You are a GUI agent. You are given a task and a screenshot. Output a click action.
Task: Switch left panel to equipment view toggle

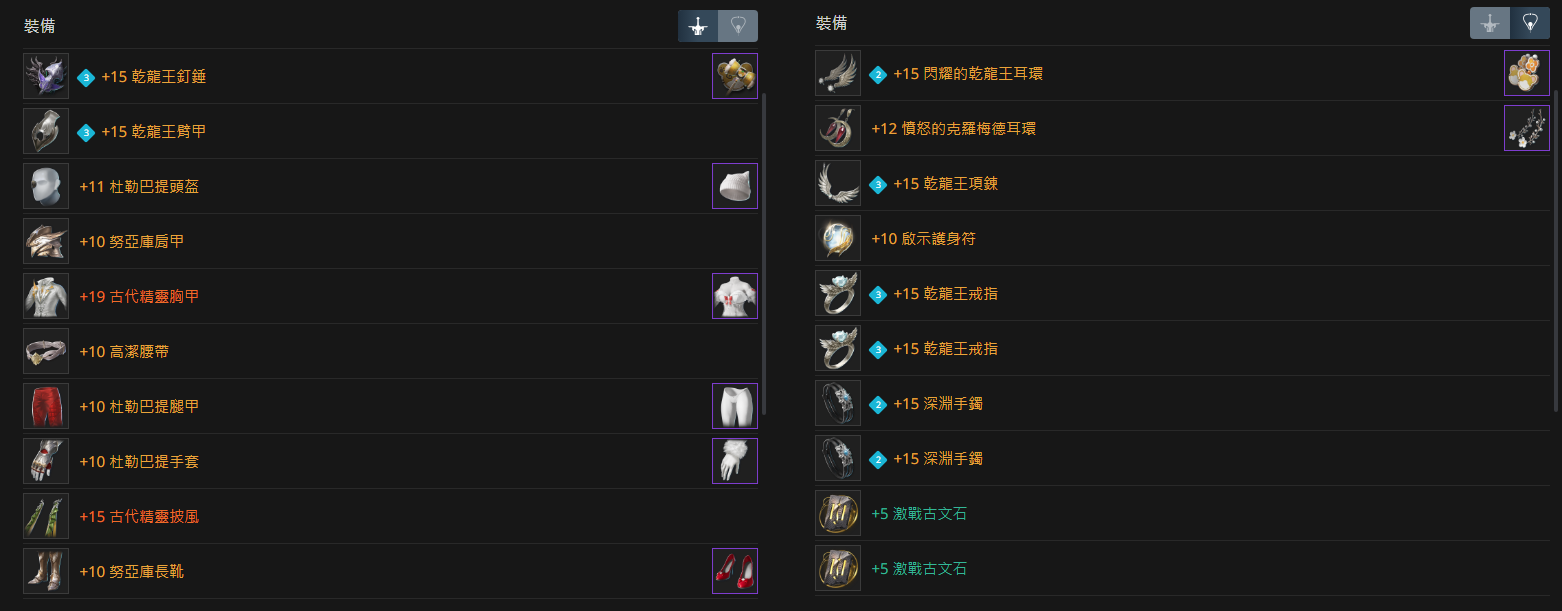698,26
